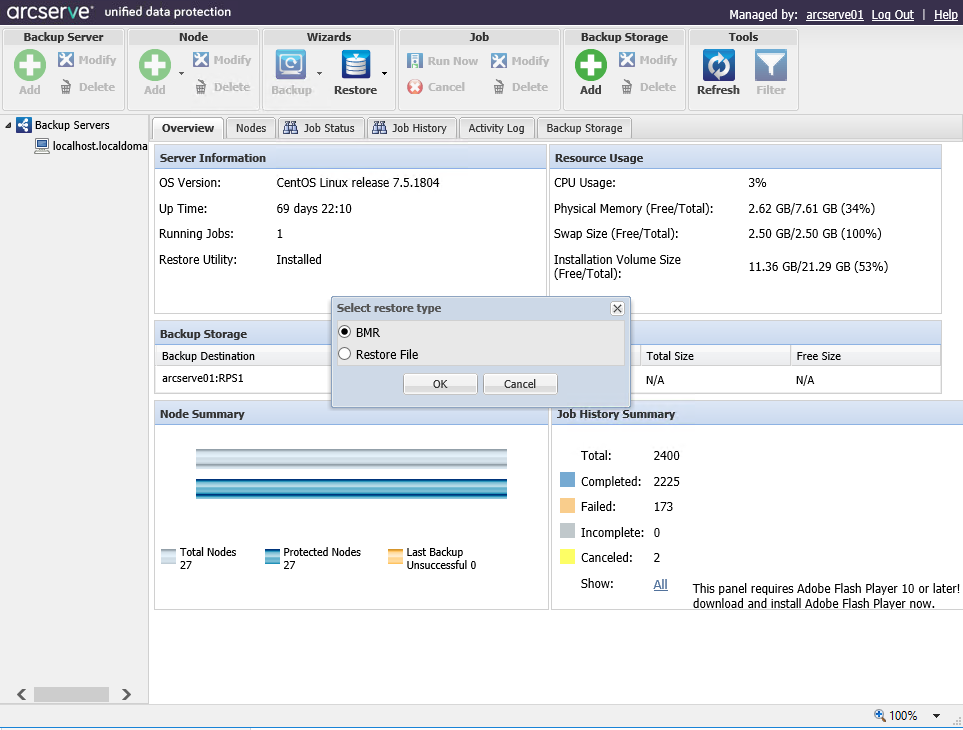963x730 pixels.
Task: Click Delete in the Job group
Action: coord(521,87)
